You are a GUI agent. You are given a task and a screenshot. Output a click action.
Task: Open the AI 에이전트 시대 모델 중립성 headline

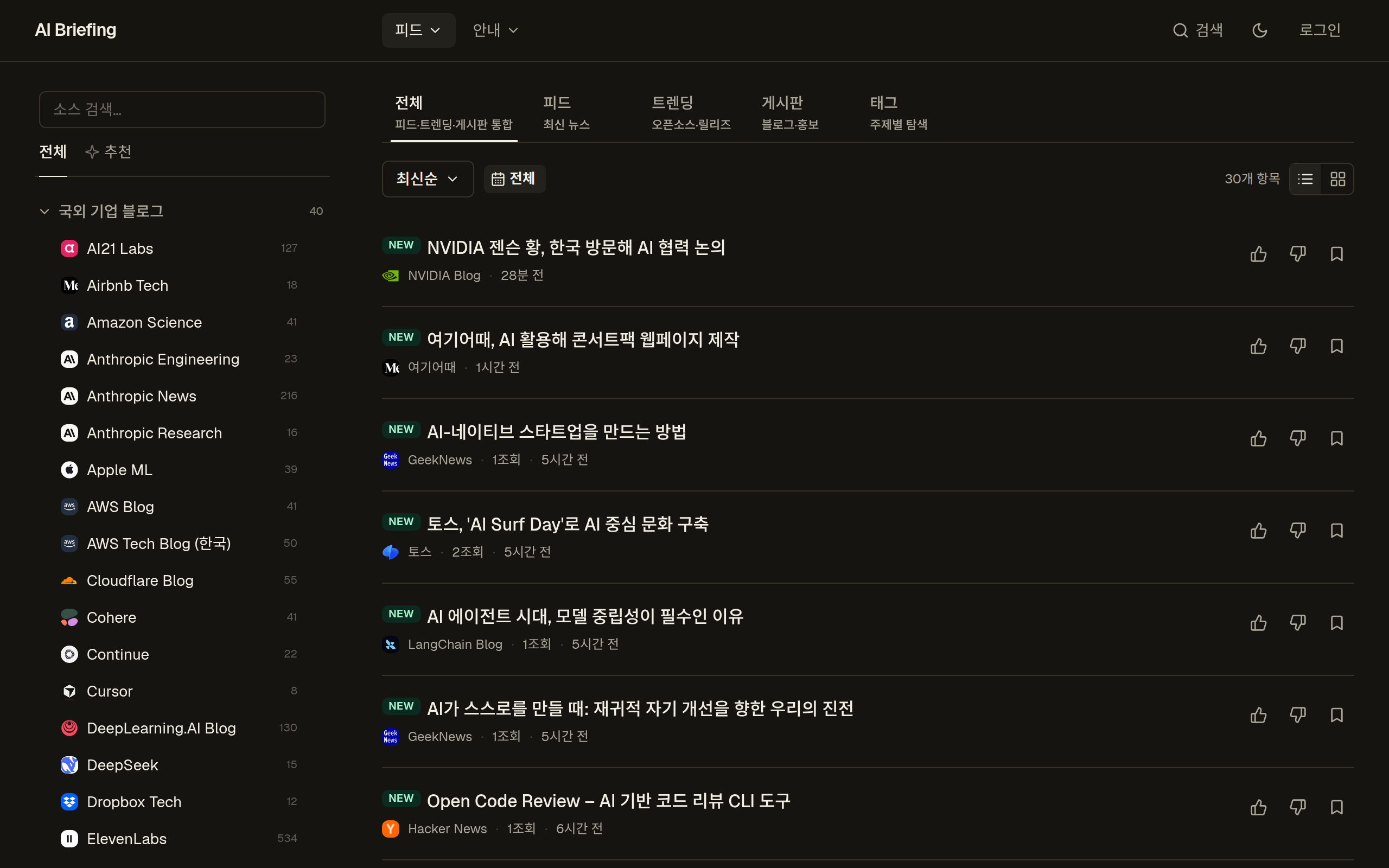coord(585,617)
